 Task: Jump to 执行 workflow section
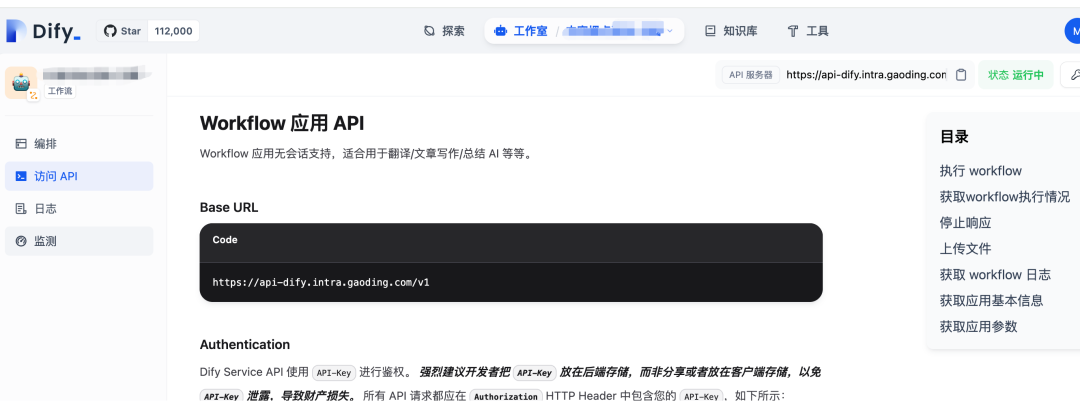pyautogui.click(x=980, y=171)
